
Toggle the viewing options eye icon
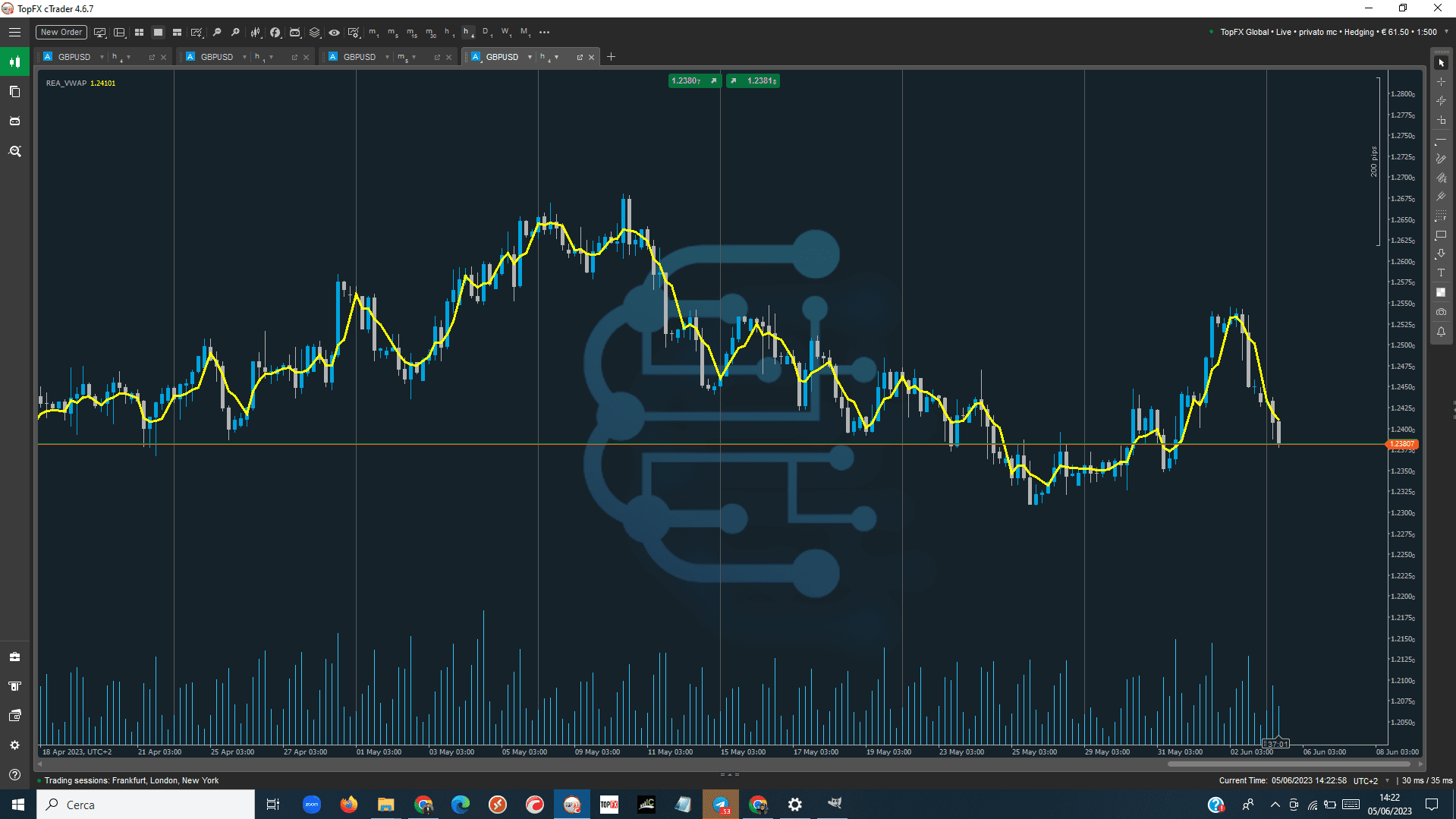[x=334, y=32]
